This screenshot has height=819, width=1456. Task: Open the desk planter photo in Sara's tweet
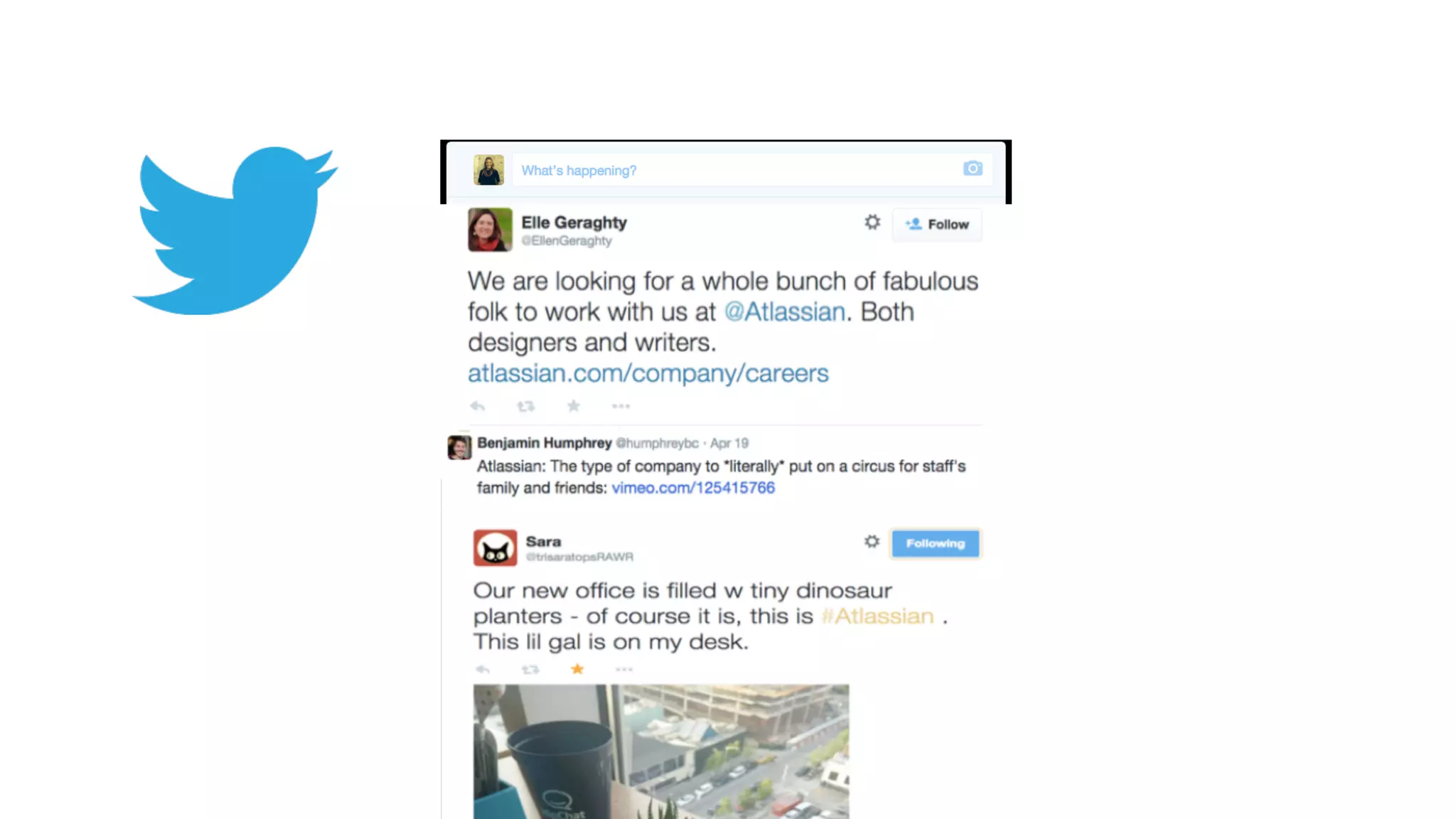pyautogui.click(x=661, y=751)
